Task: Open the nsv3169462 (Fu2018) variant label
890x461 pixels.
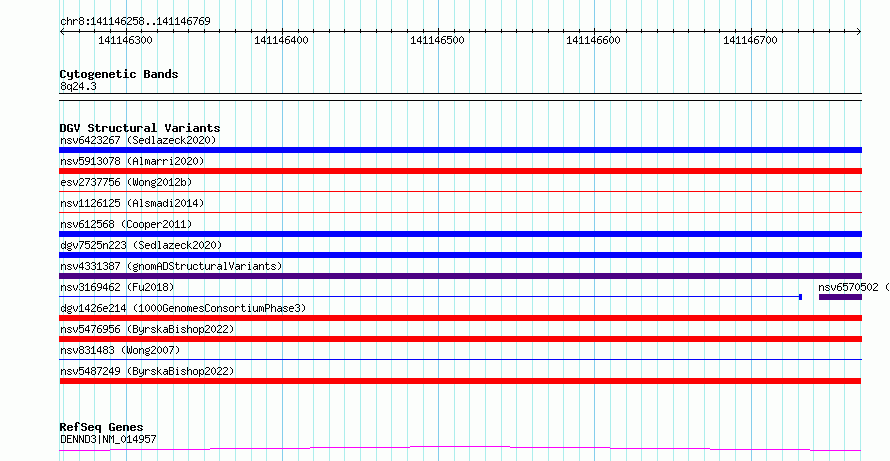Action: 117,287
